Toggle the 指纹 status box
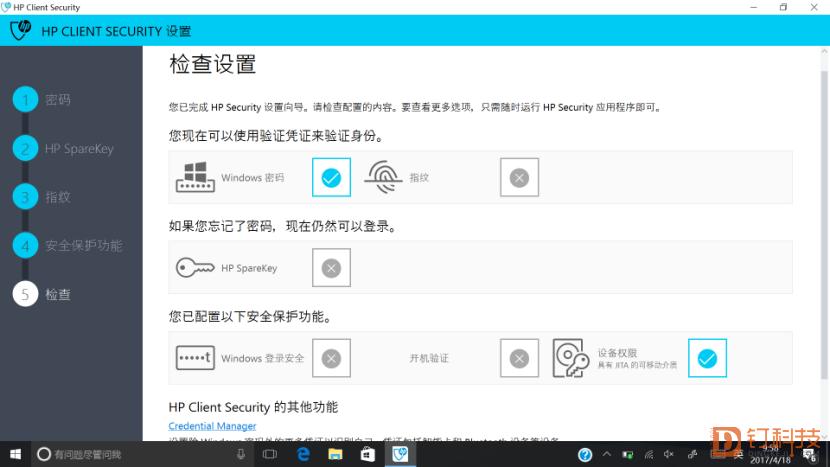 tap(519, 177)
